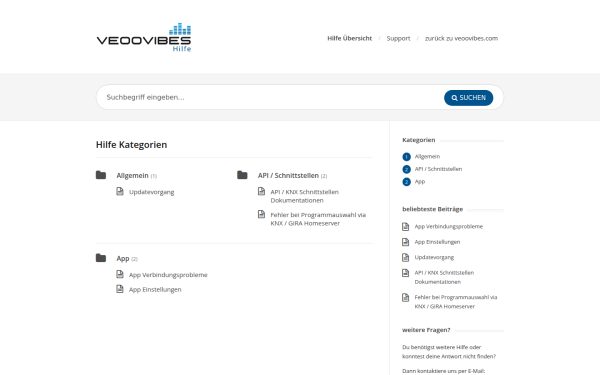Click document icon of App Einstellungen in beliebteste Beiträge
This screenshot has width=600, height=375.
[x=406, y=242]
